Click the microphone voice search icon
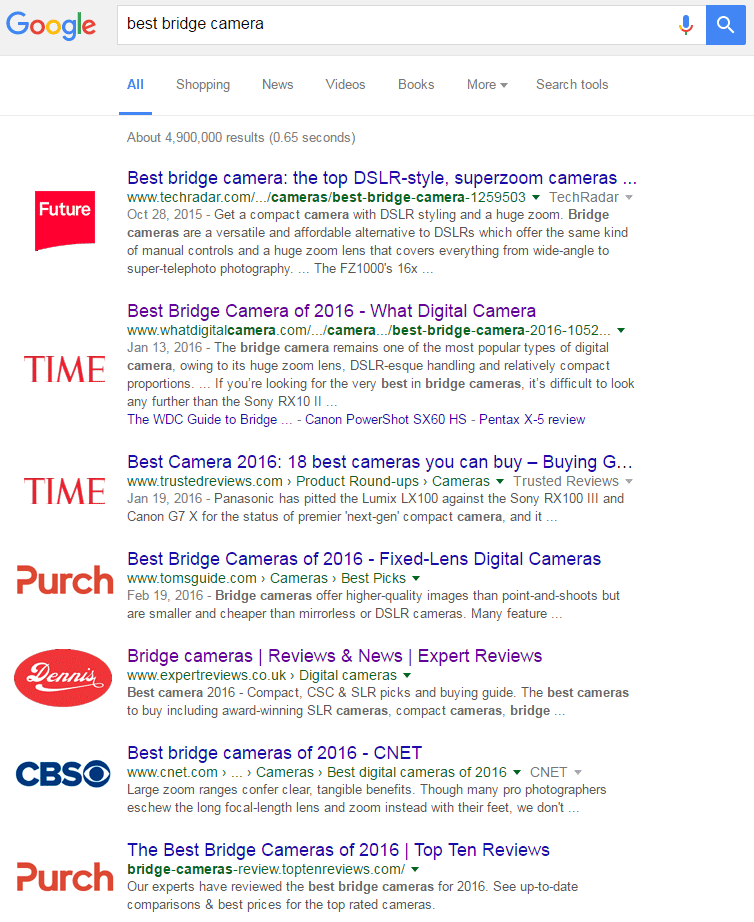This screenshot has height=922, width=754. [x=685, y=25]
